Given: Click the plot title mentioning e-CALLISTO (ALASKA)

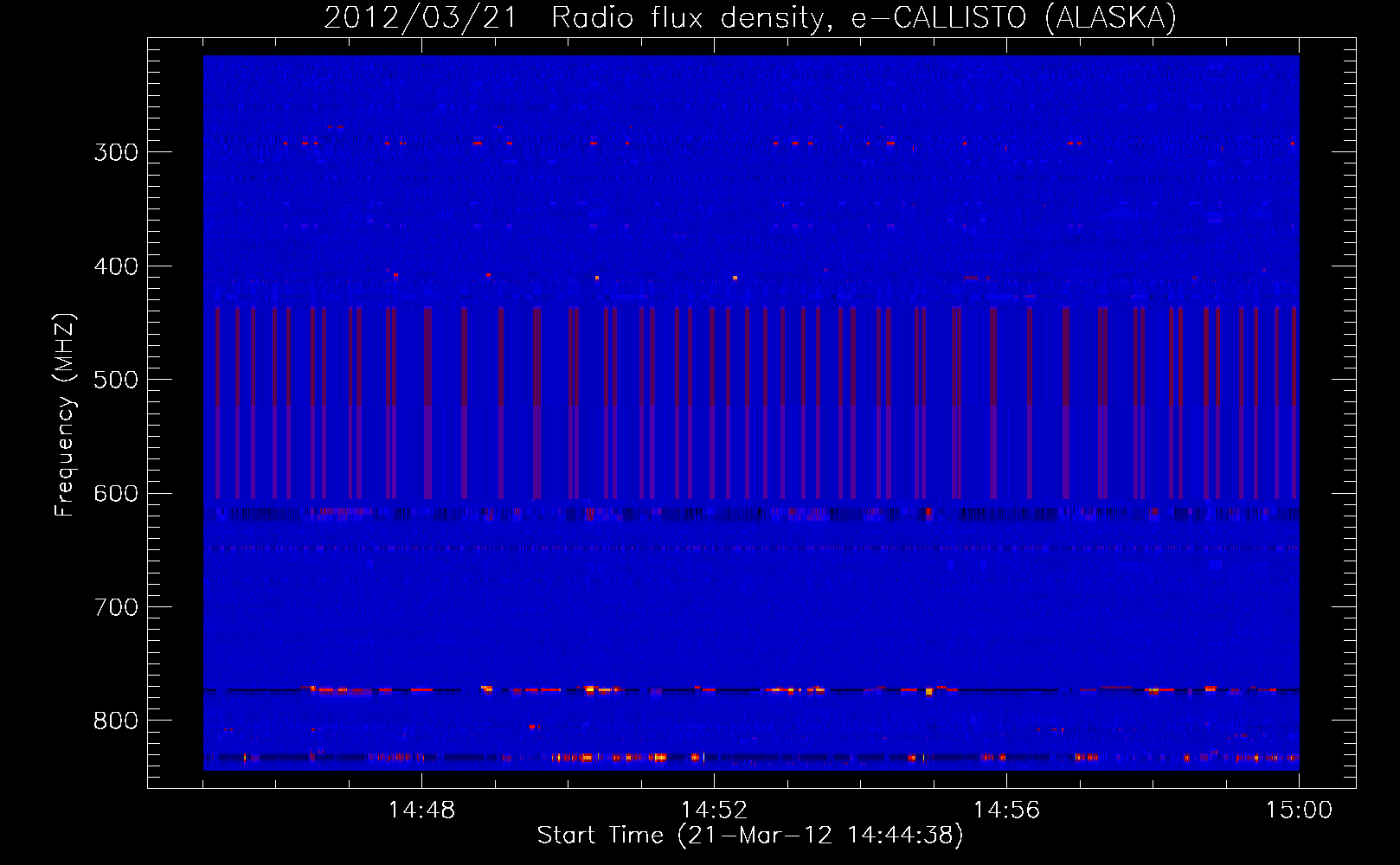Looking at the screenshot, I should tap(750, 17).
